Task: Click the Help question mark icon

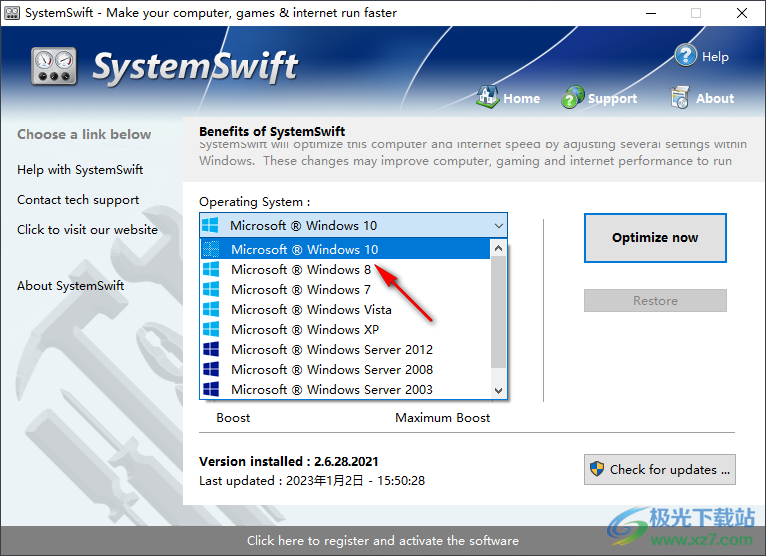Action: [x=685, y=56]
